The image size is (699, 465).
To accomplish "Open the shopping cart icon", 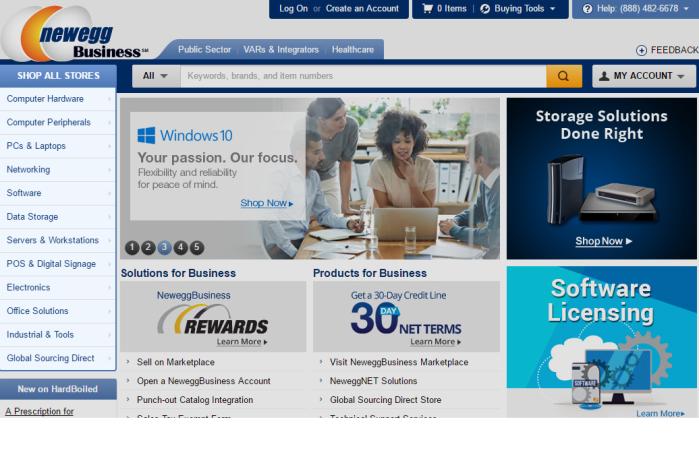I will 427,8.
